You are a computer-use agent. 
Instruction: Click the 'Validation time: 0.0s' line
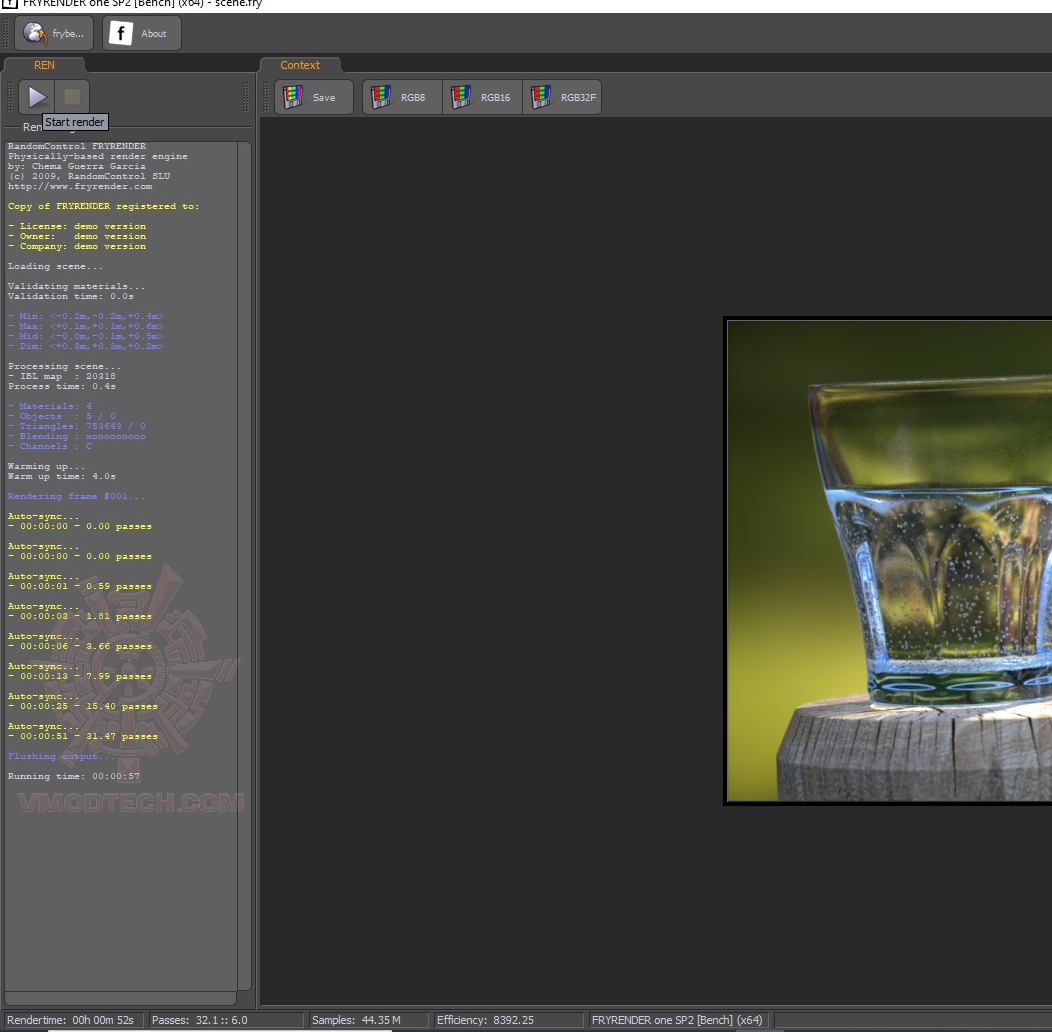[70, 297]
